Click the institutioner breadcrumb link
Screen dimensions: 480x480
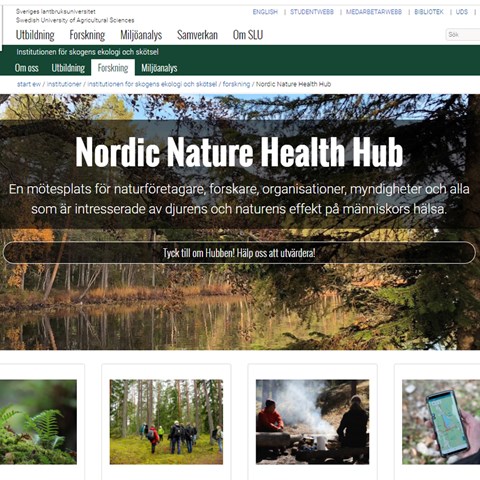(x=64, y=84)
